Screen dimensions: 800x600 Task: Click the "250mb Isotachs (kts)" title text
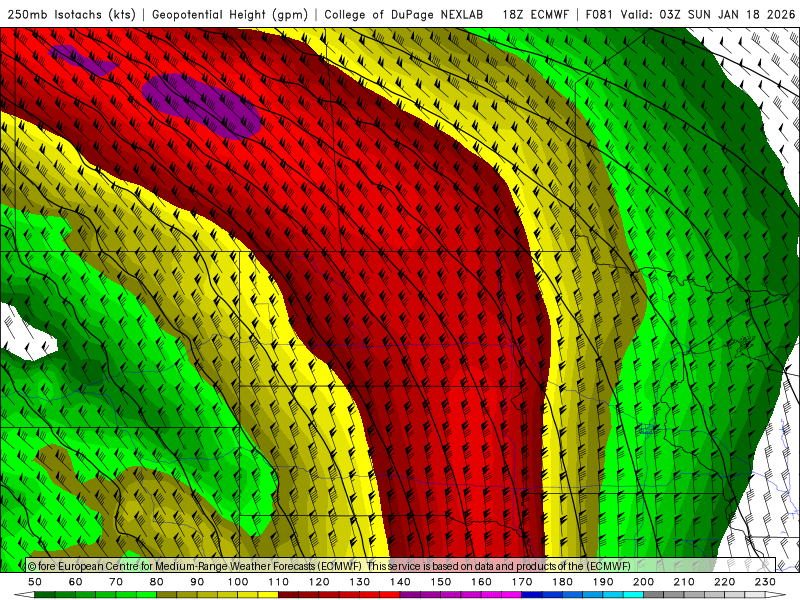(72, 14)
